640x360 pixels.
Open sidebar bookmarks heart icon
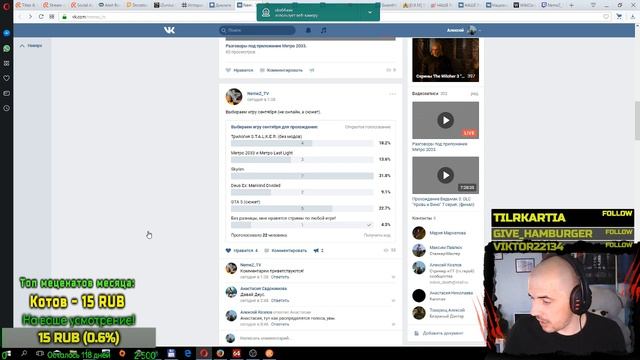pyautogui.click(x=7, y=78)
